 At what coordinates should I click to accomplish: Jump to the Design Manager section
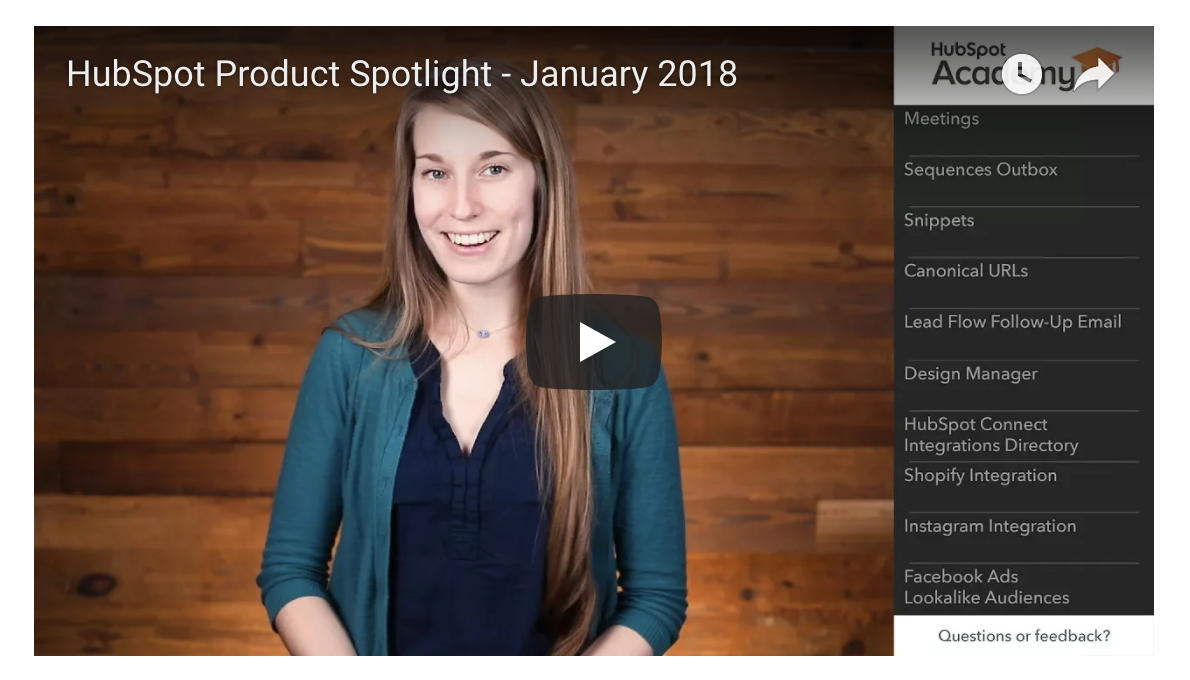[x=970, y=373]
